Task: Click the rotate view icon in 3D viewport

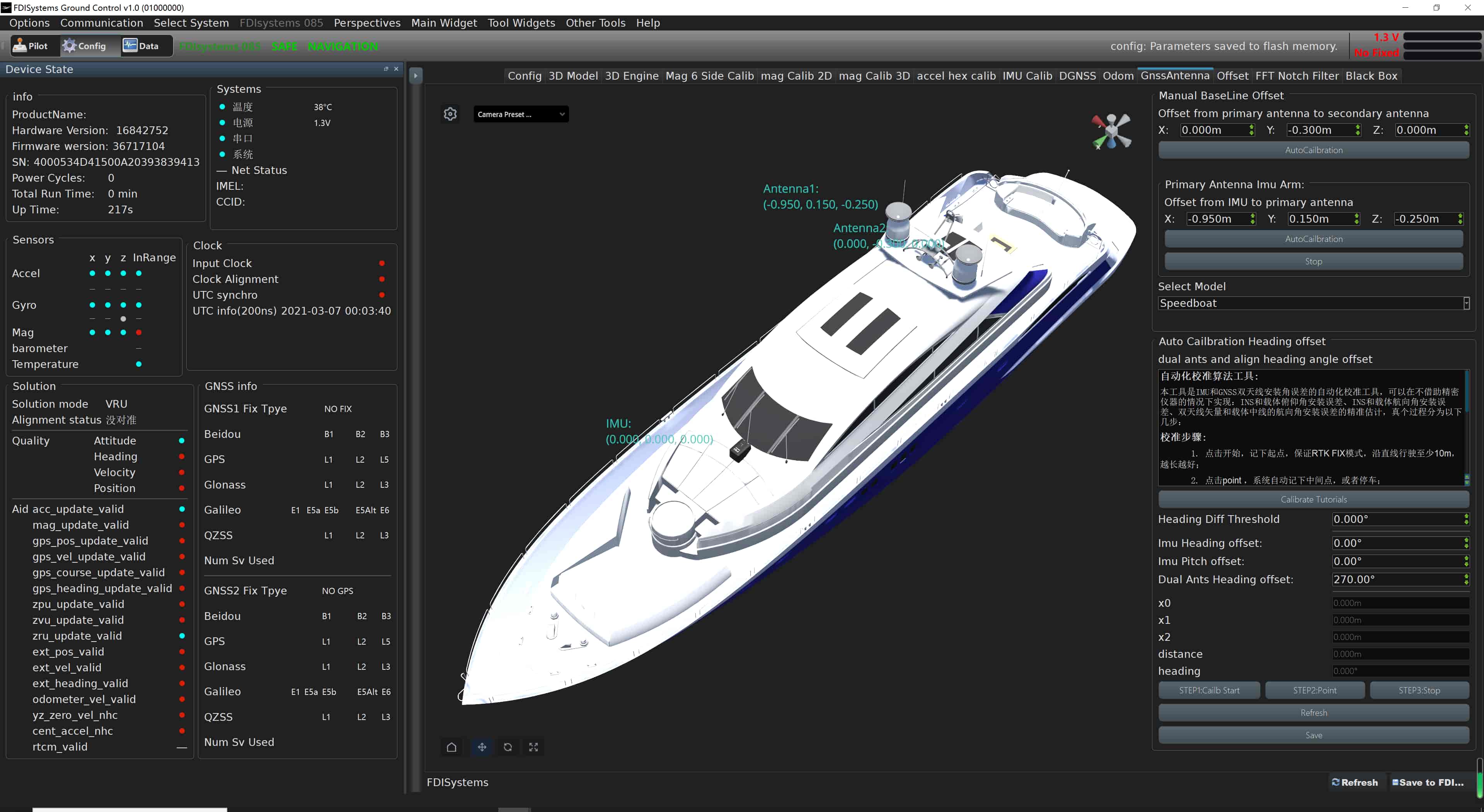Action: click(x=508, y=747)
